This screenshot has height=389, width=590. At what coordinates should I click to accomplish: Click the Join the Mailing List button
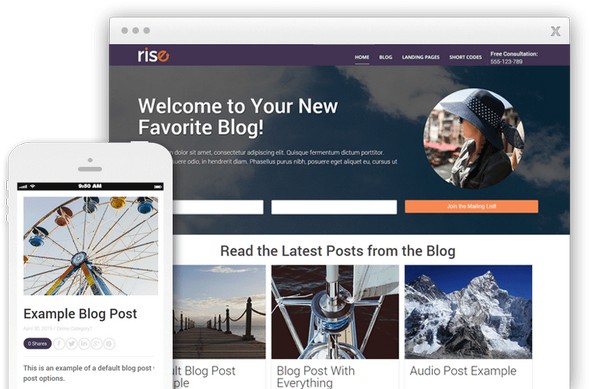coord(471,206)
